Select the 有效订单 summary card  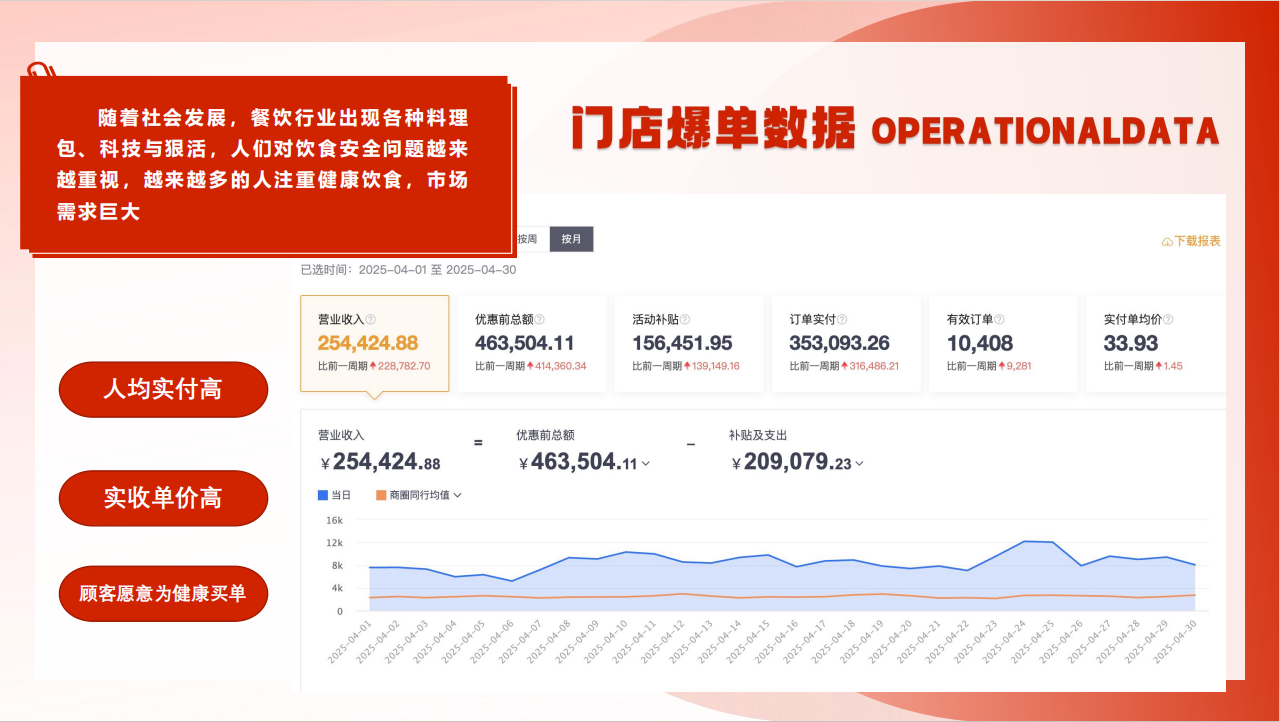(x=1003, y=343)
